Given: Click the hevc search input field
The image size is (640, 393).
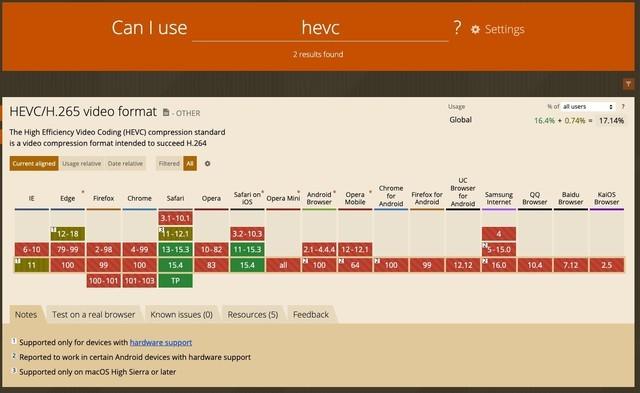Looking at the screenshot, I should pyautogui.click(x=320, y=28).
